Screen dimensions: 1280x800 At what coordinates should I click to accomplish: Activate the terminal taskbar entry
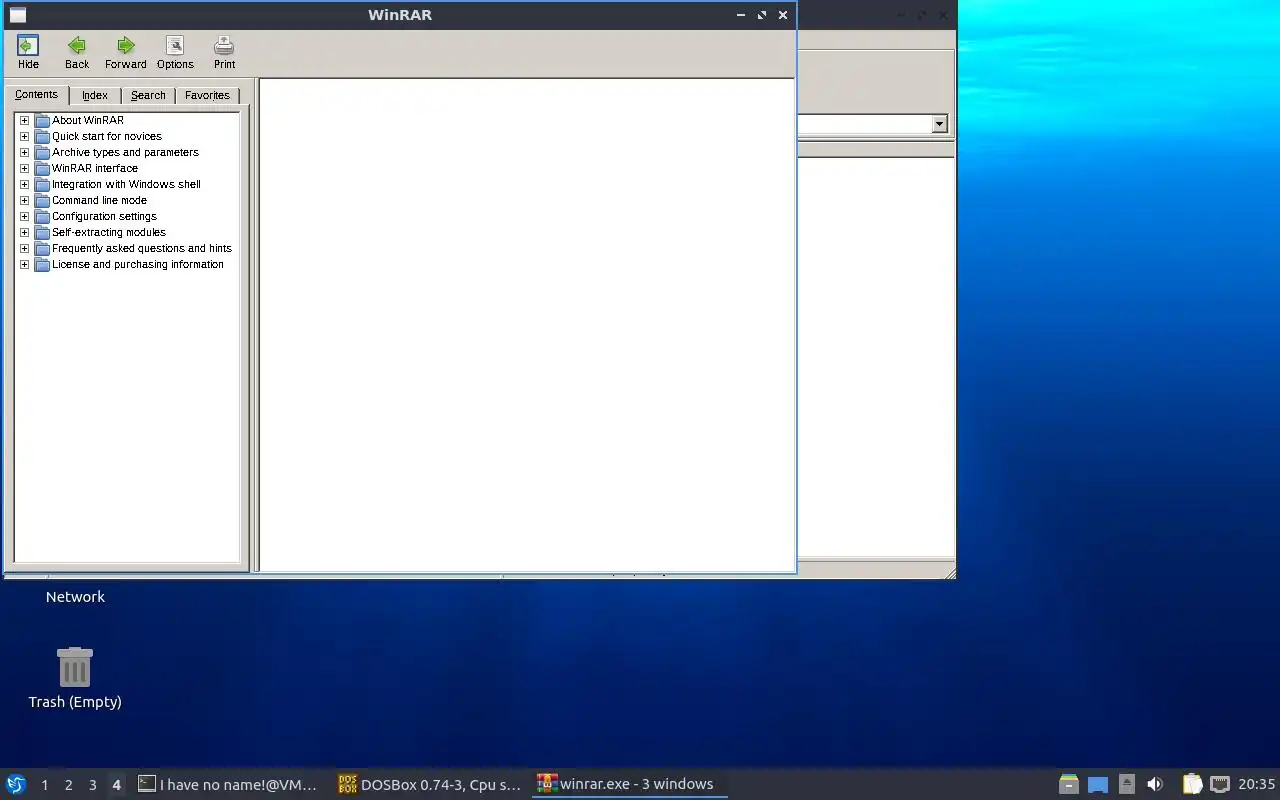pyautogui.click(x=228, y=784)
